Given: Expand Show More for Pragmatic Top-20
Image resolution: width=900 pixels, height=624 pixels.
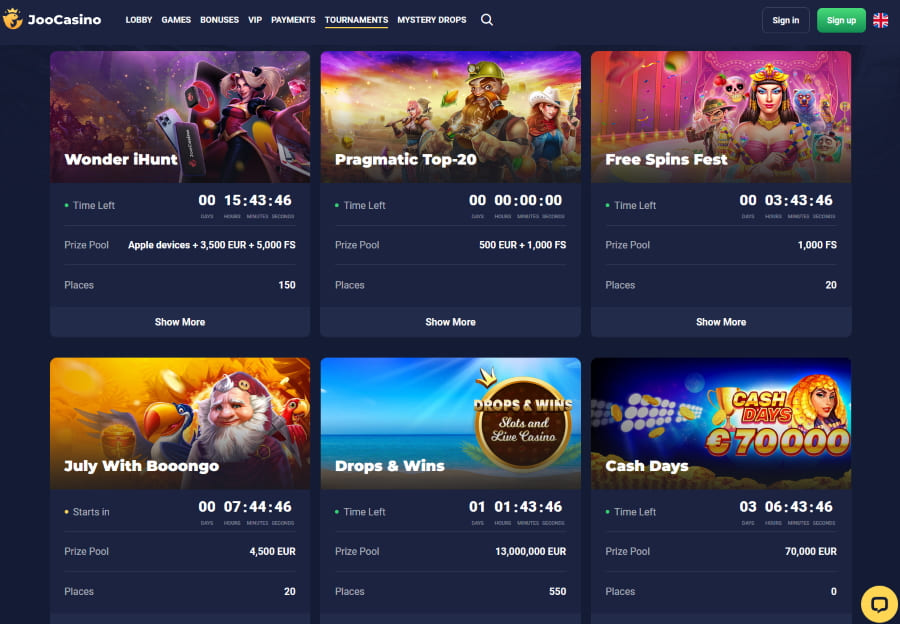Looking at the screenshot, I should 451,322.
